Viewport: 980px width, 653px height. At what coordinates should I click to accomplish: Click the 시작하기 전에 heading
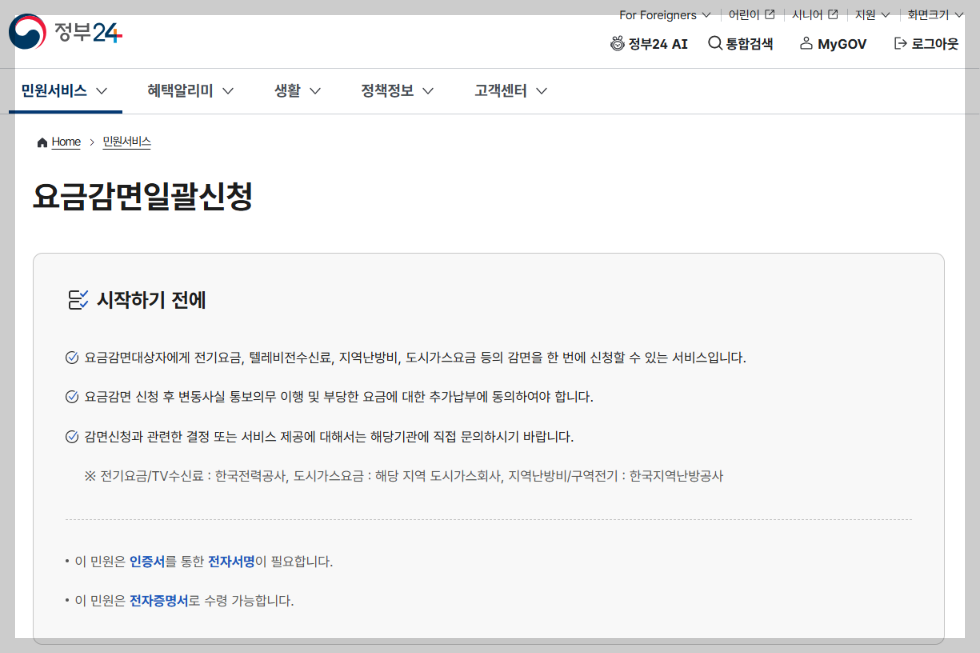click(x=151, y=300)
